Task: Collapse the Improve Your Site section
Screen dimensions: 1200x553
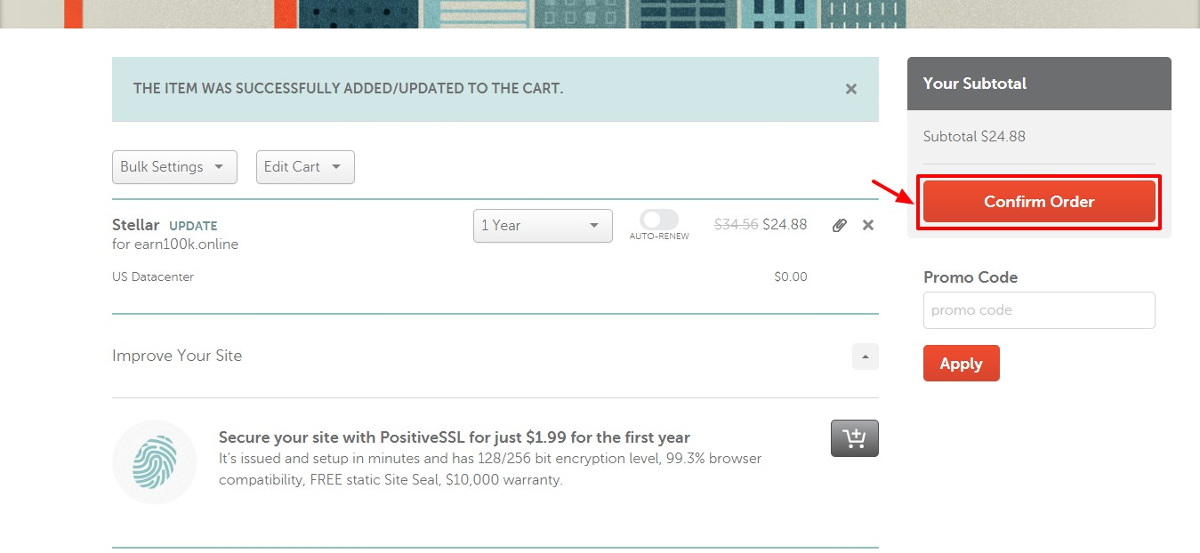Action: 865,356
